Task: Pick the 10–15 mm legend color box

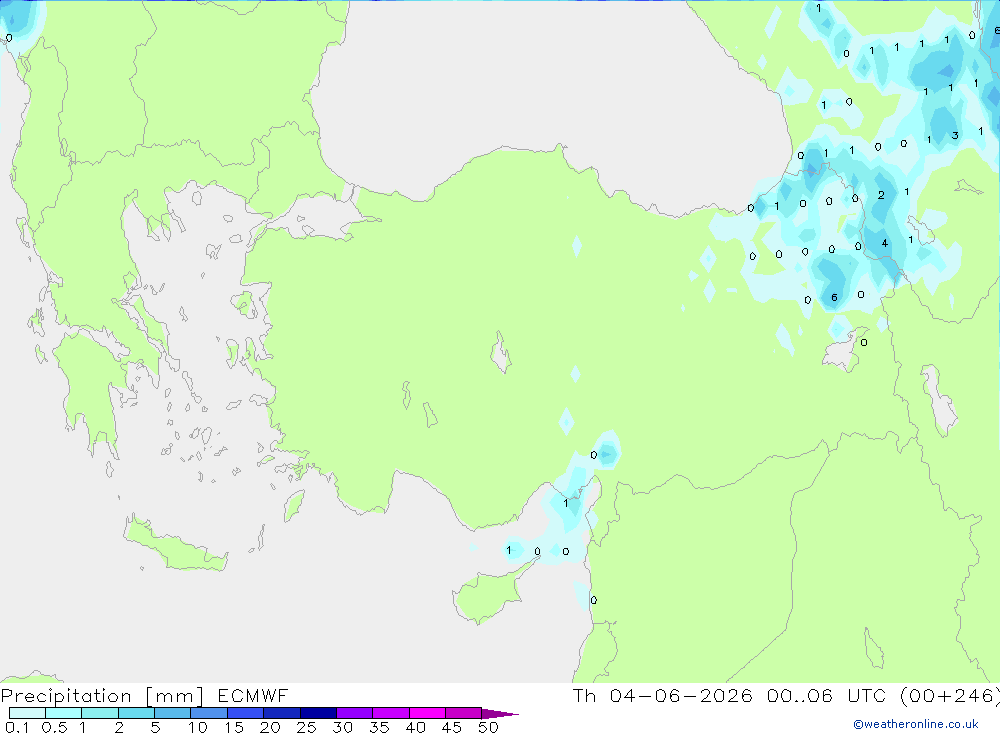Action: pos(209,713)
